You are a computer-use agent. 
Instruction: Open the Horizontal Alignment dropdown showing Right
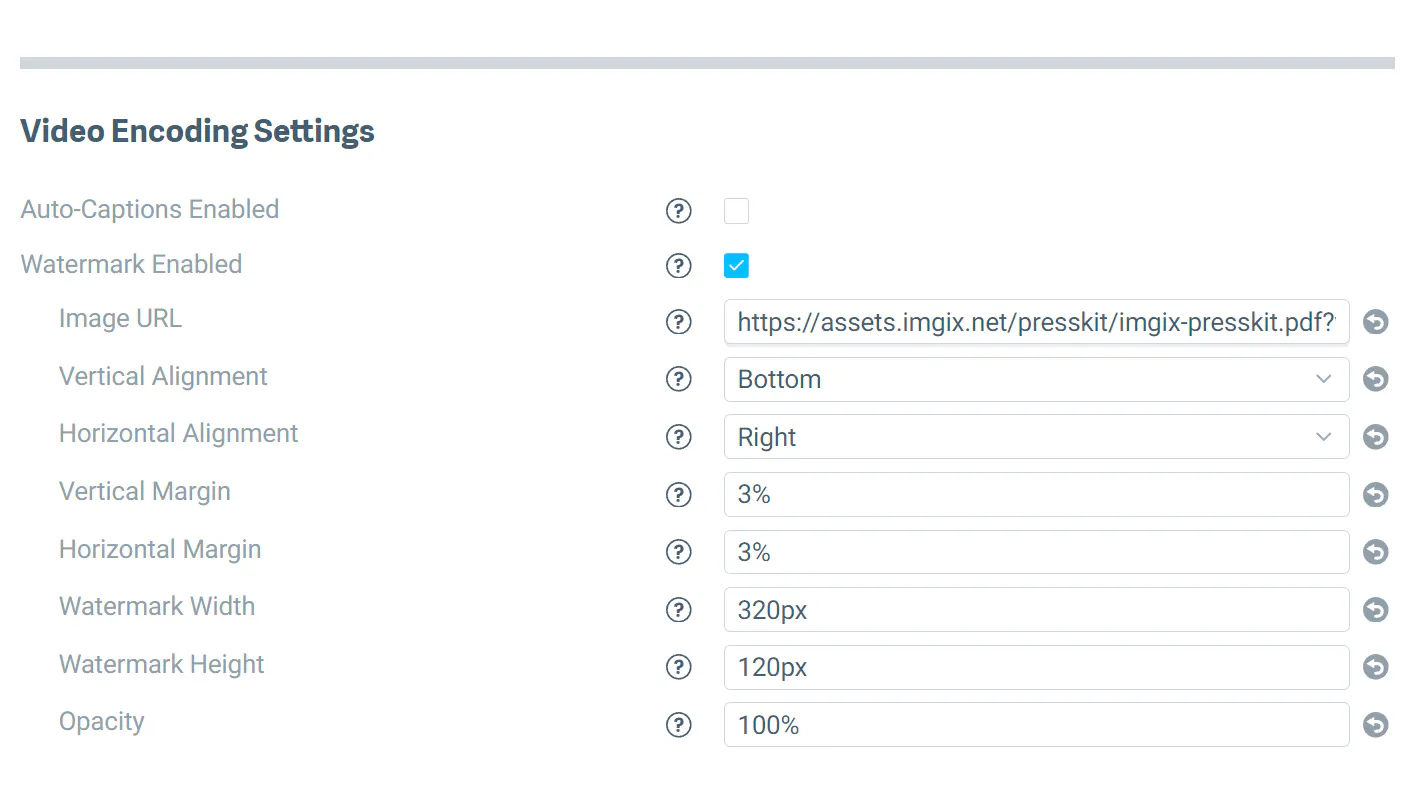click(x=1035, y=437)
